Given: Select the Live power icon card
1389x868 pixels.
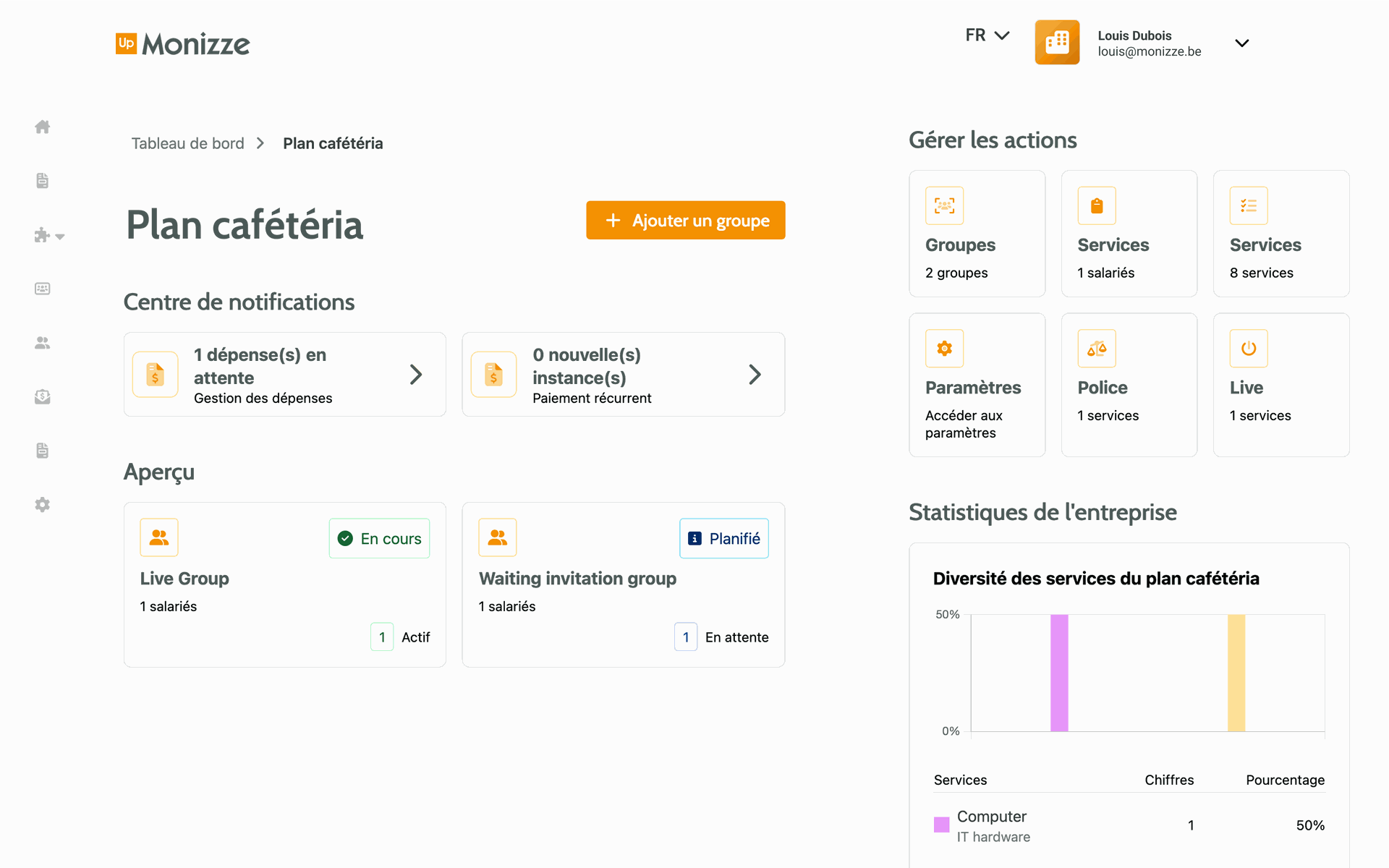Looking at the screenshot, I should 1249,349.
